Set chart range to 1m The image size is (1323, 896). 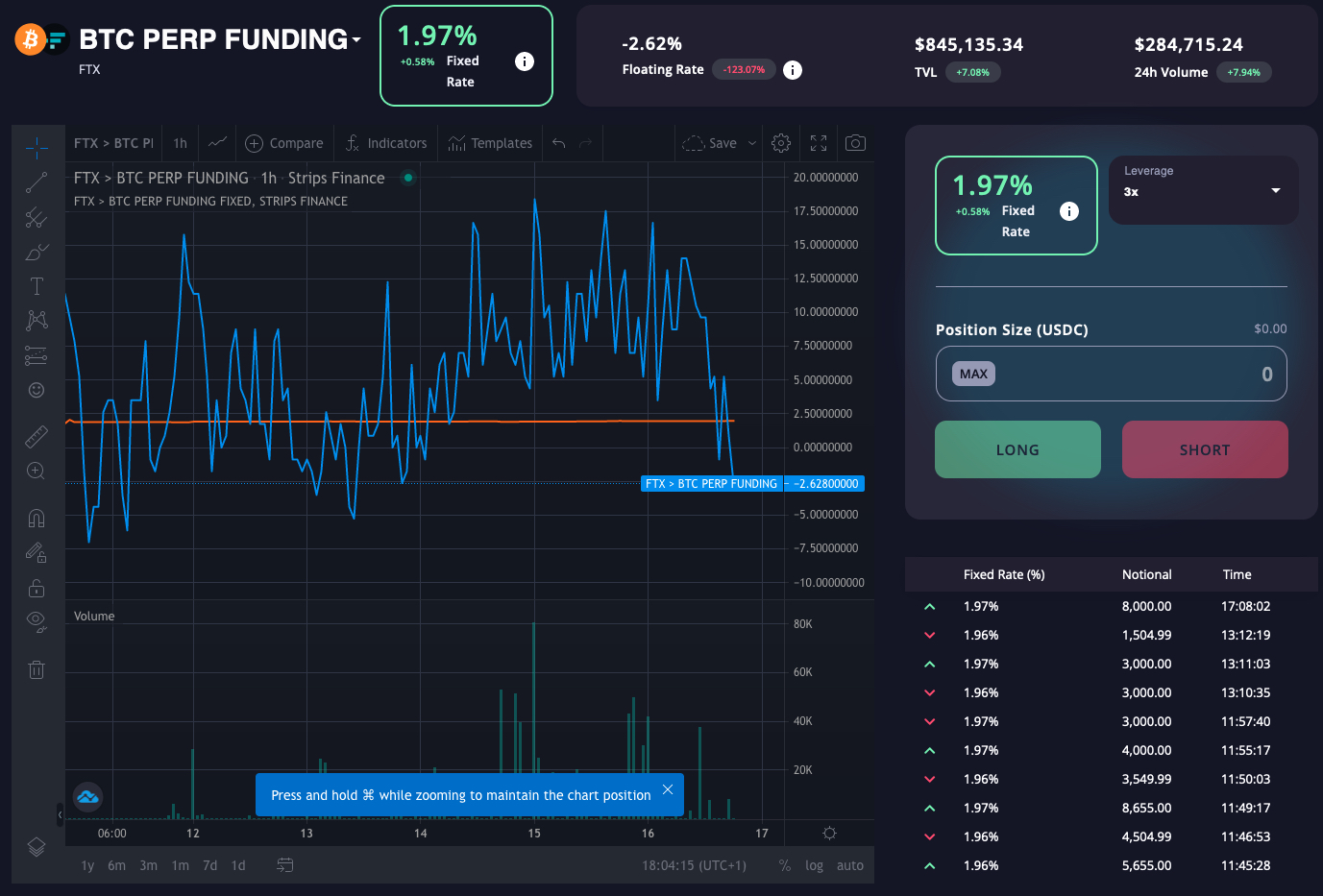pyautogui.click(x=180, y=865)
